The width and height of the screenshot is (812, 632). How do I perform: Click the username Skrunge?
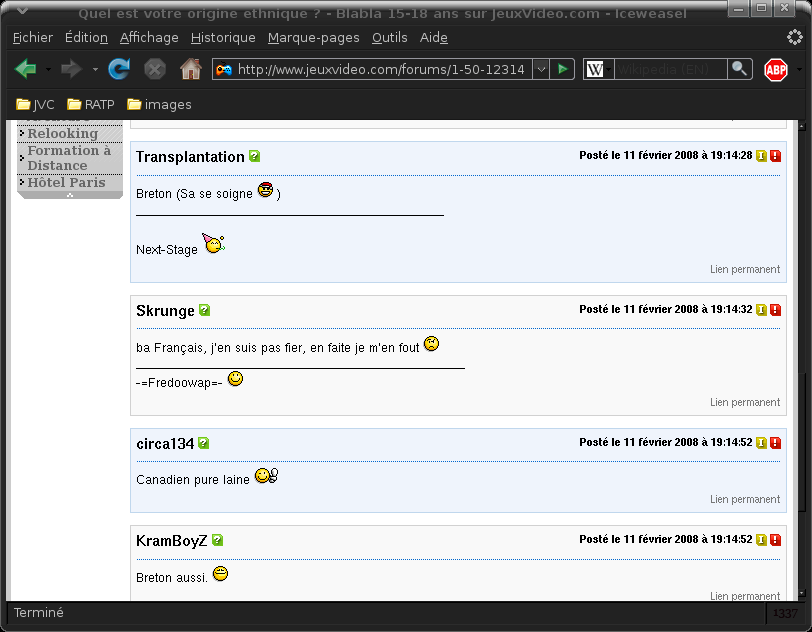pos(165,311)
